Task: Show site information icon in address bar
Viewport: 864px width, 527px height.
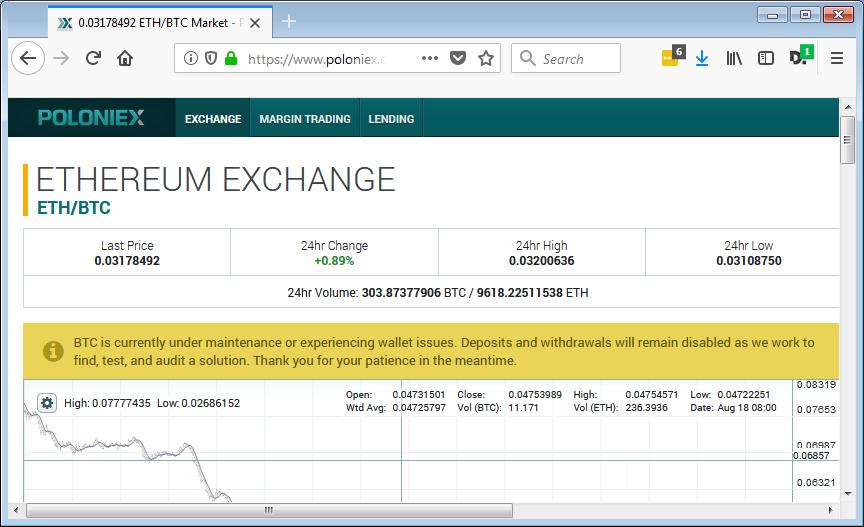Action: point(191,58)
